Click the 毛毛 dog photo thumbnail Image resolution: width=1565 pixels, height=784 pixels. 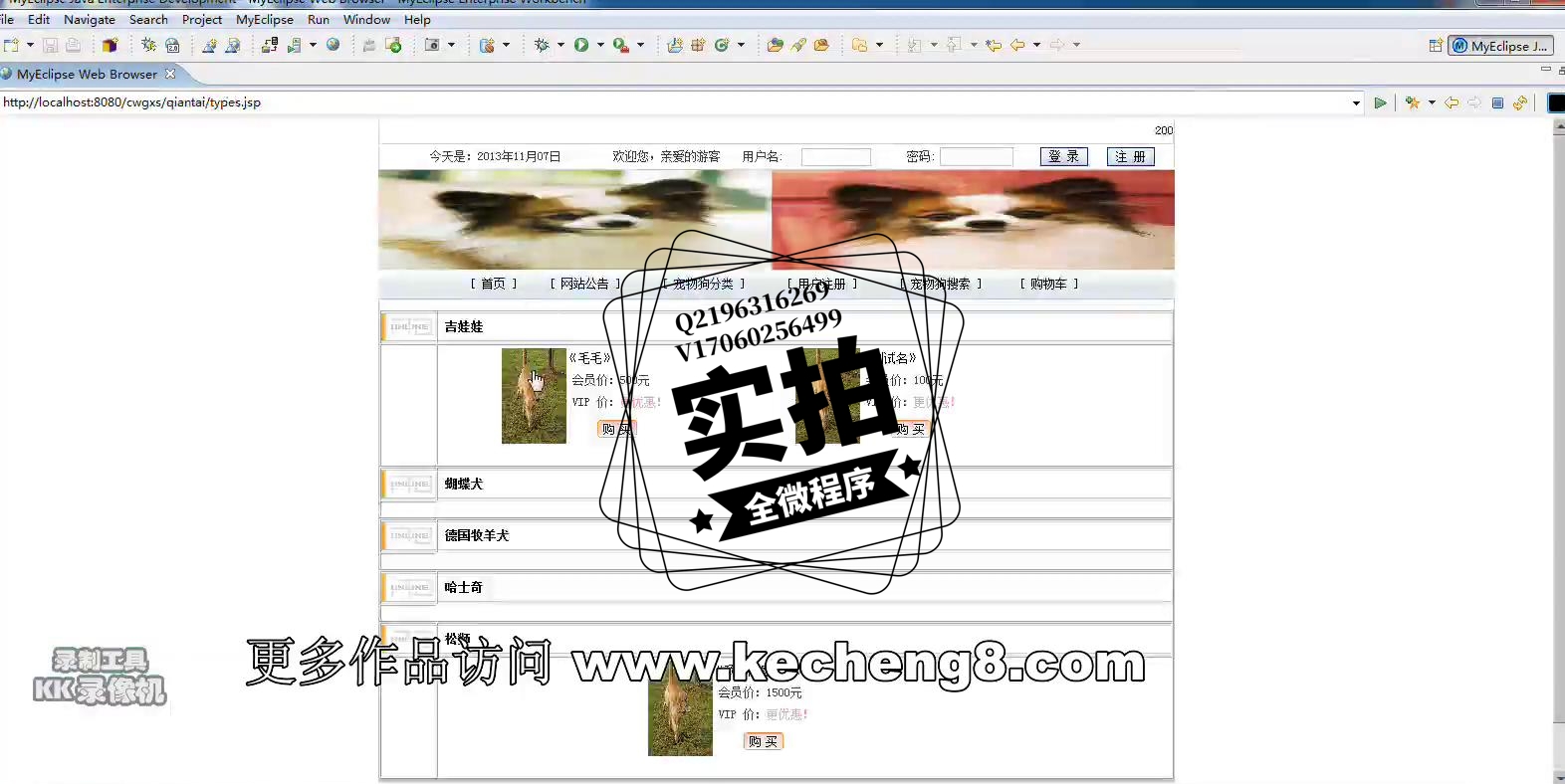[534, 396]
